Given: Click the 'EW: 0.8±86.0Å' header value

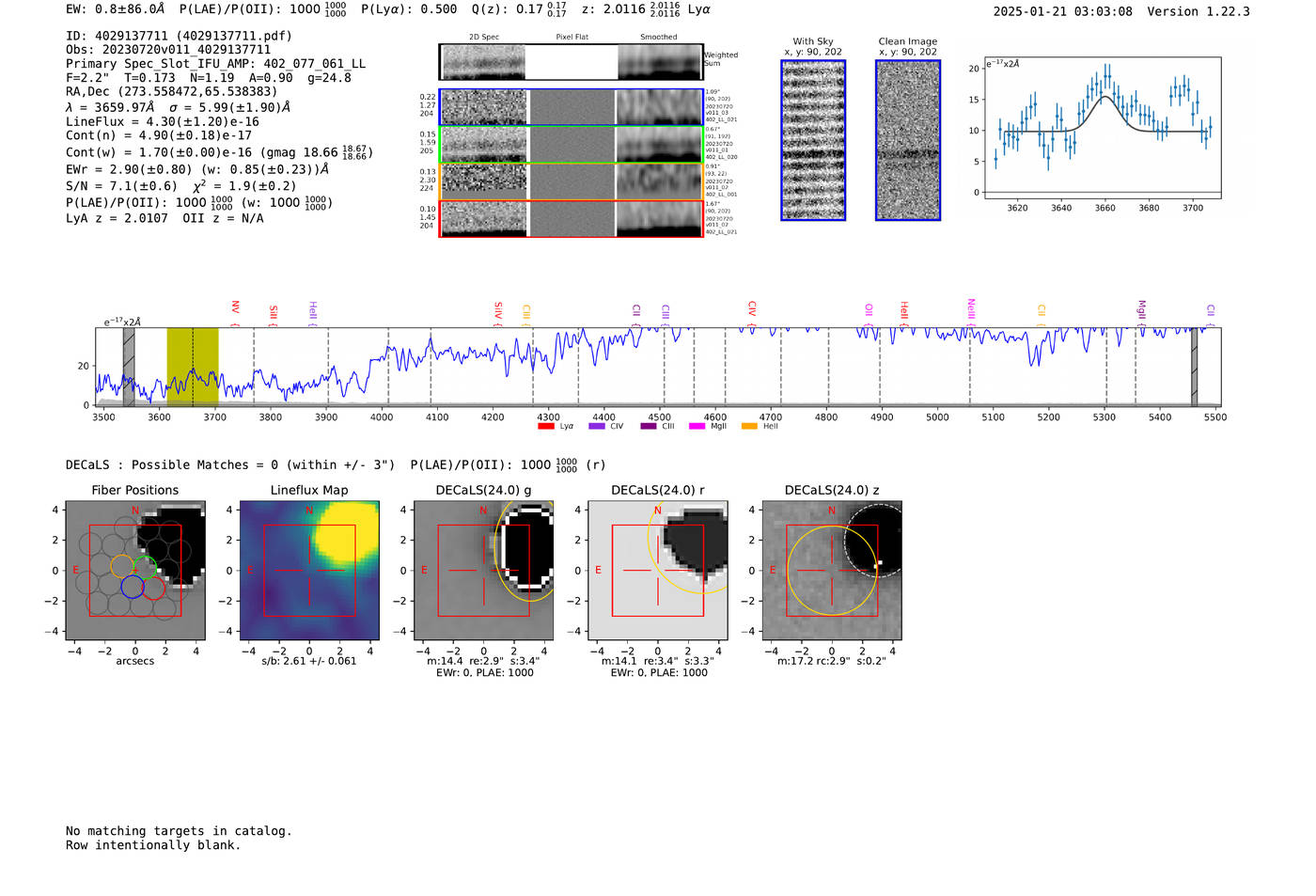Looking at the screenshot, I should coord(115,9).
